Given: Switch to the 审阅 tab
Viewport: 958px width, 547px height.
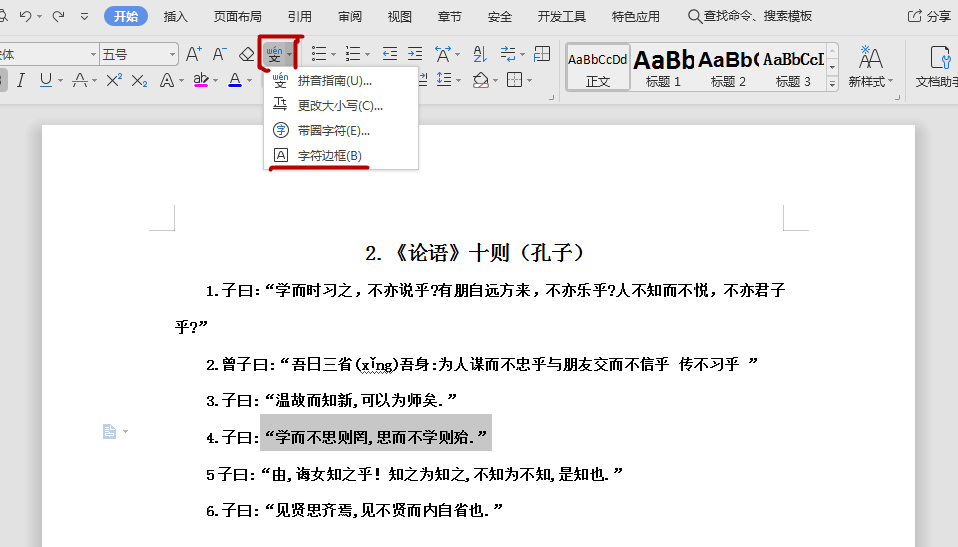Looking at the screenshot, I should point(350,17).
